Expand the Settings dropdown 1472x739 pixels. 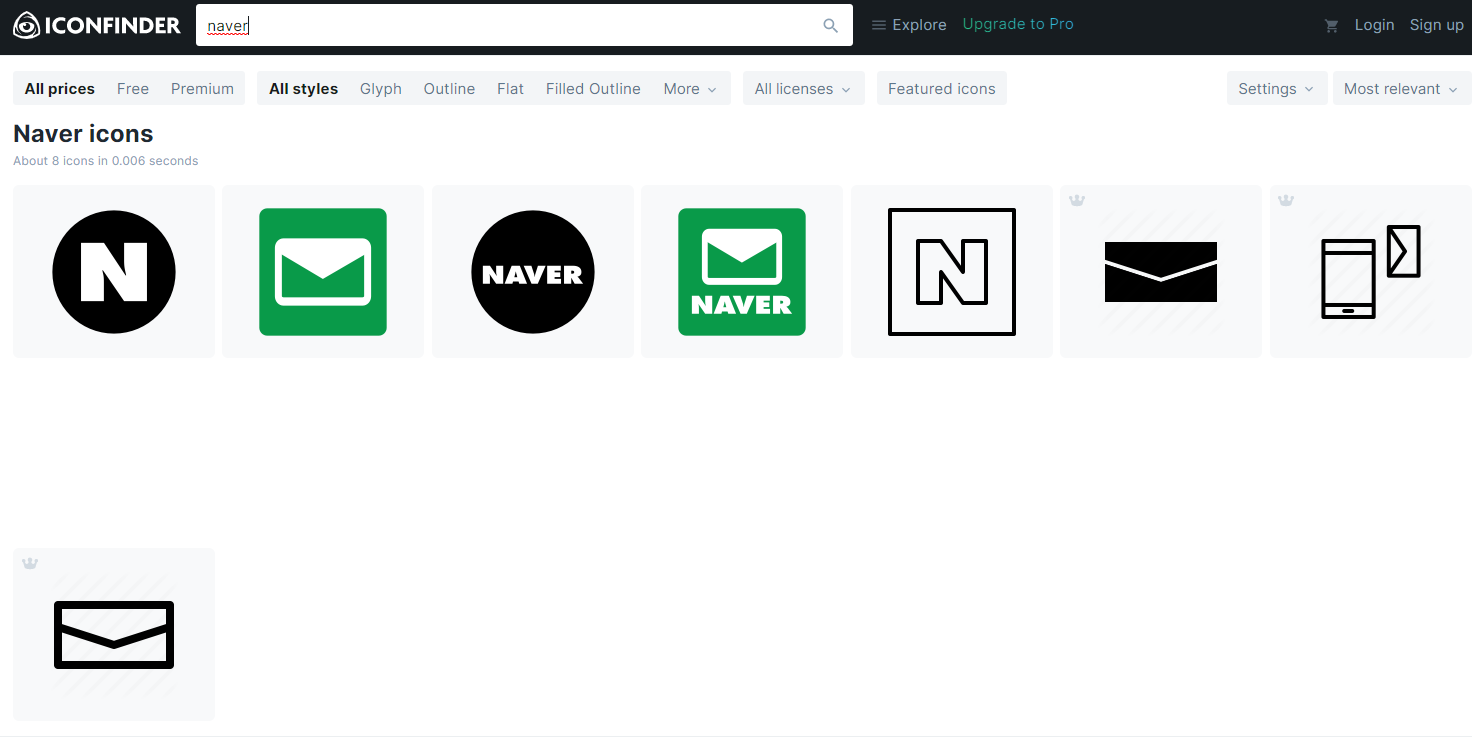coord(1276,89)
